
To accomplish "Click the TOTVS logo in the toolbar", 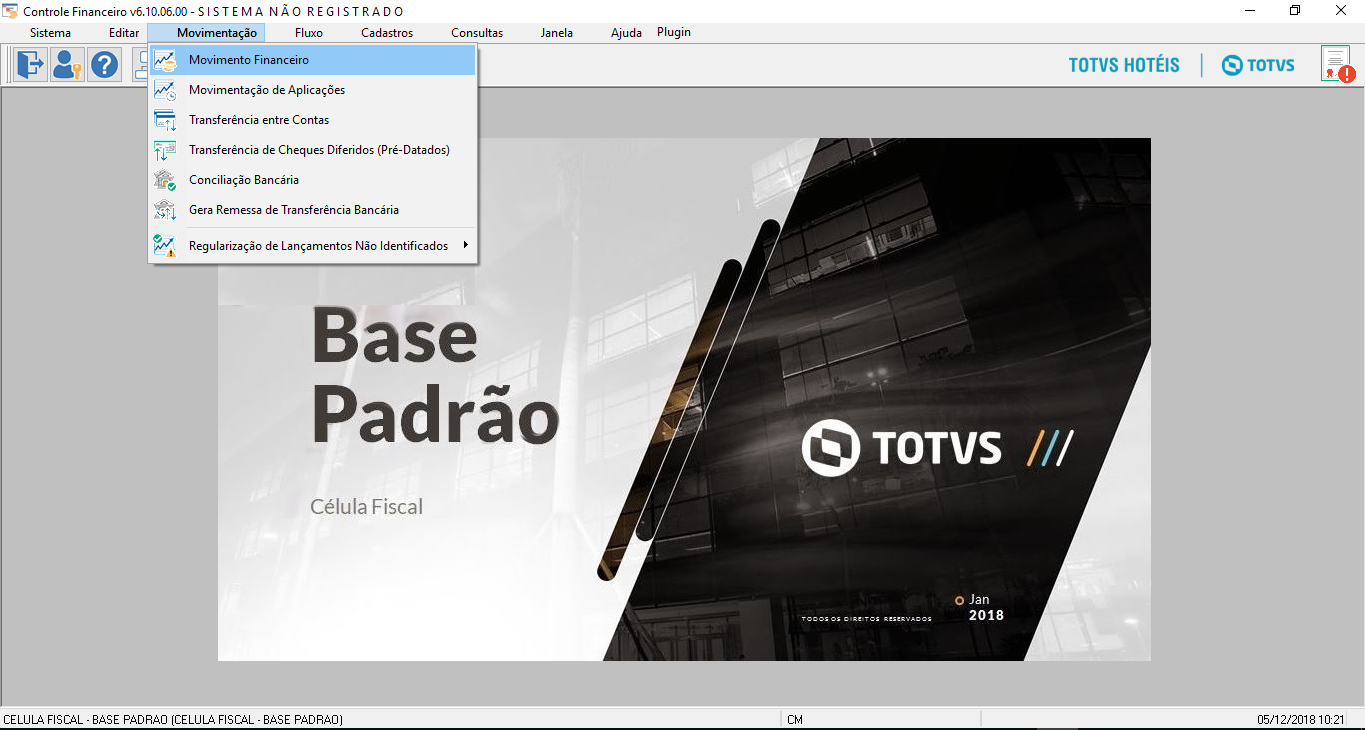I will 1258,65.
